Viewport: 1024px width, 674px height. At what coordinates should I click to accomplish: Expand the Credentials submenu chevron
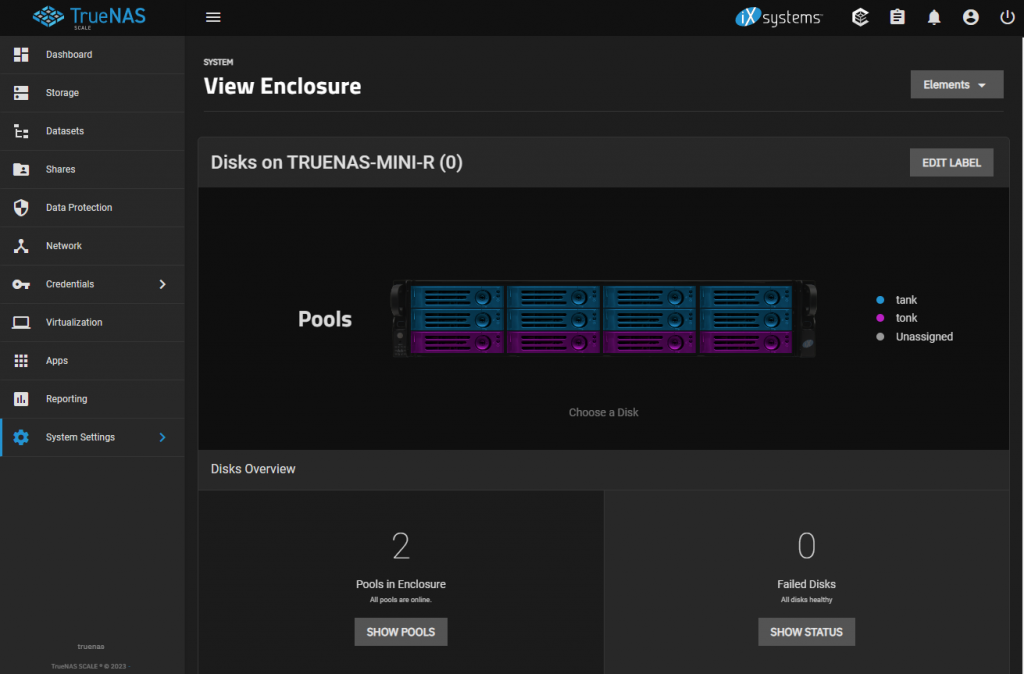point(163,284)
